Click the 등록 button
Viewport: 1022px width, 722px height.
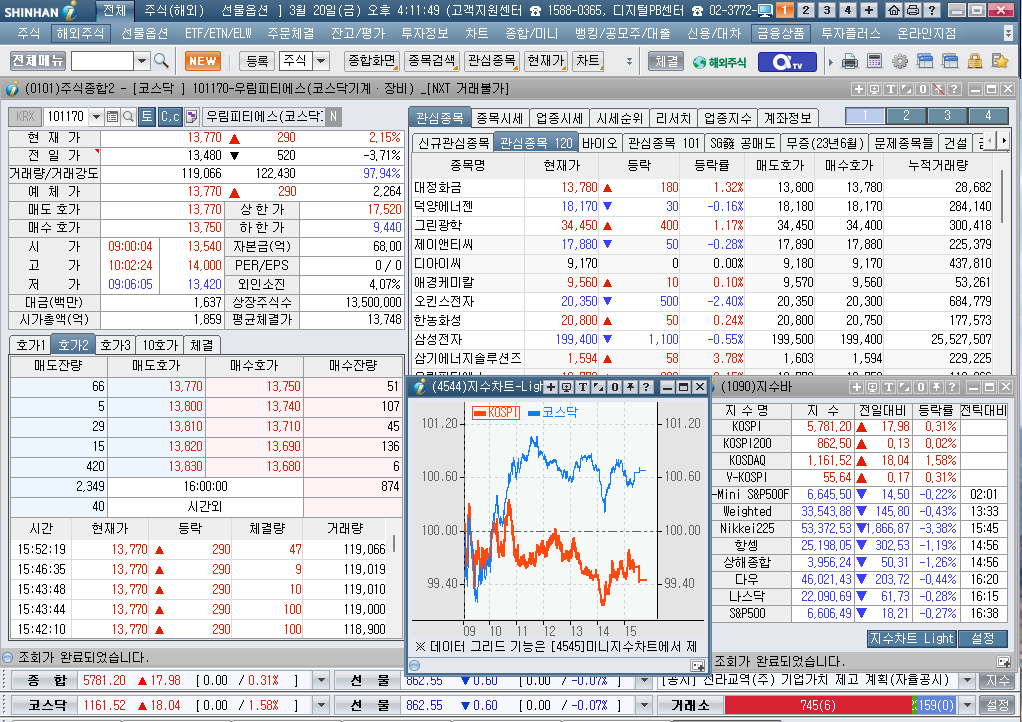[x=257, y=61]
